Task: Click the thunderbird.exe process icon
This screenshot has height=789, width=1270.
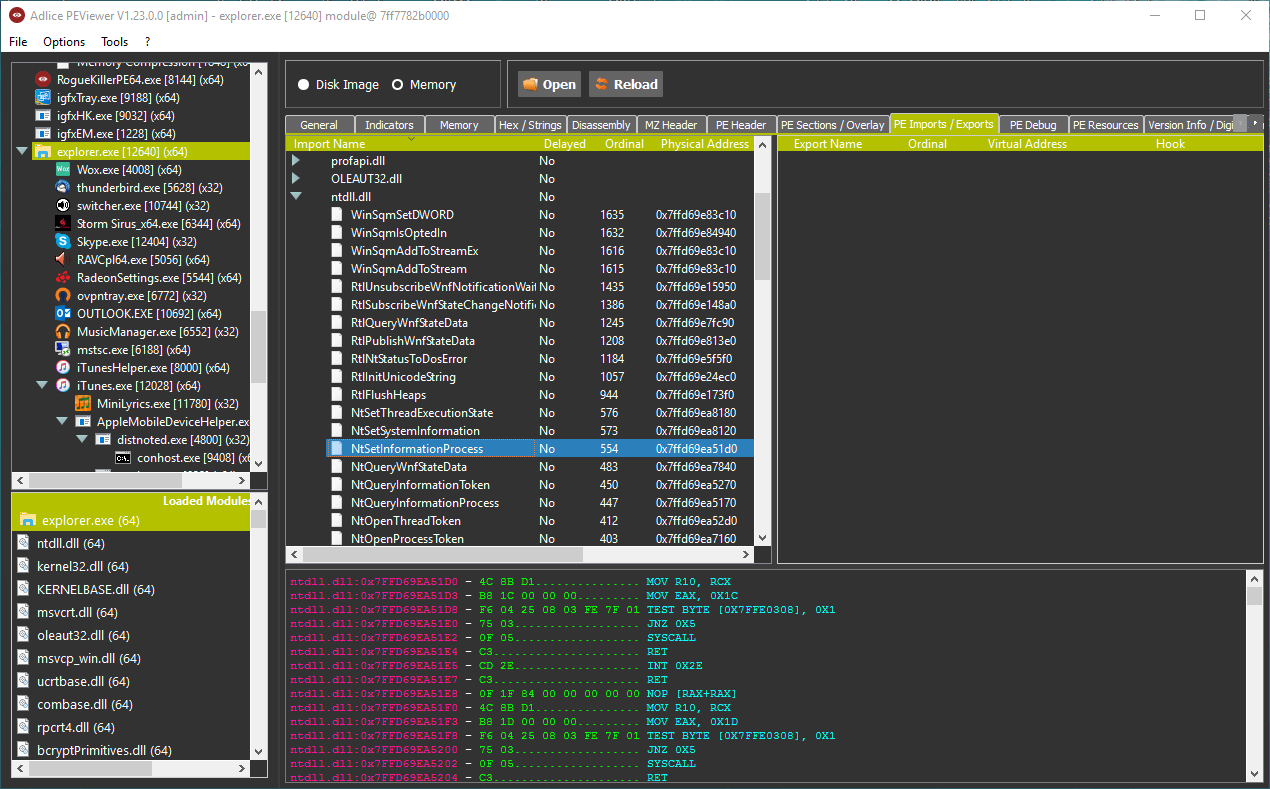Action: click(x=63, y=188)
